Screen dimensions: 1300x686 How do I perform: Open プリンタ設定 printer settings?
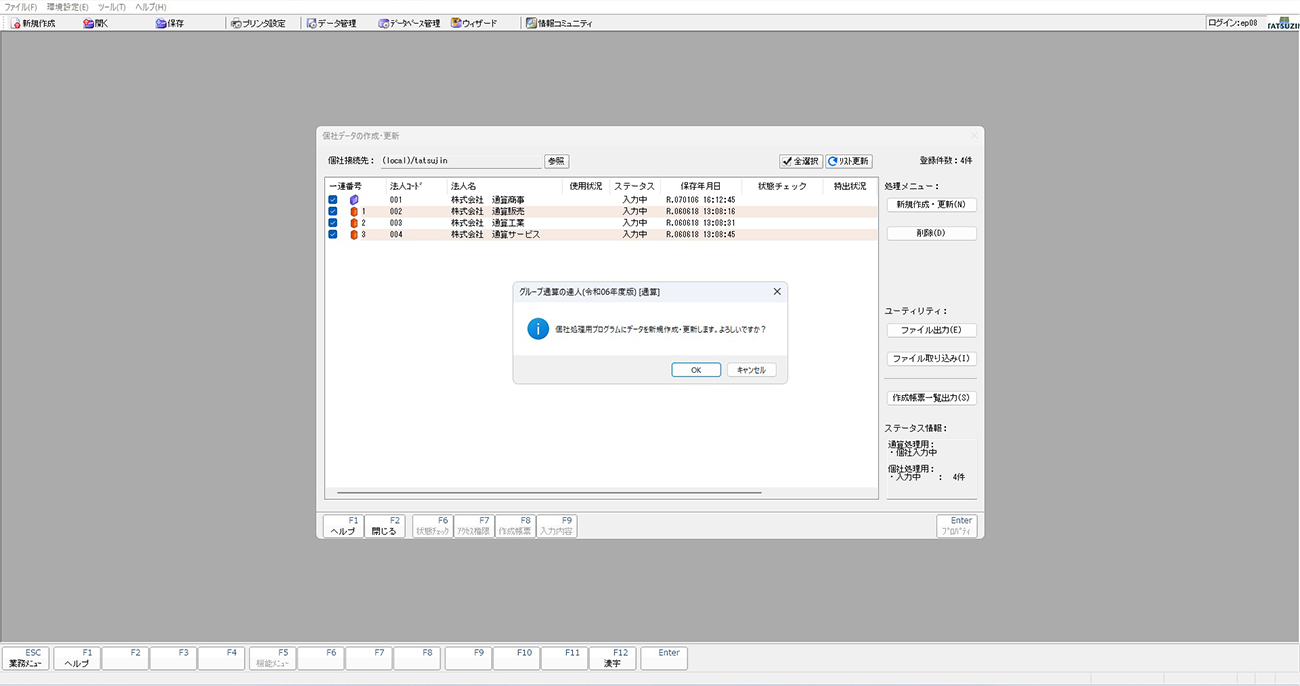click(235, 23)
